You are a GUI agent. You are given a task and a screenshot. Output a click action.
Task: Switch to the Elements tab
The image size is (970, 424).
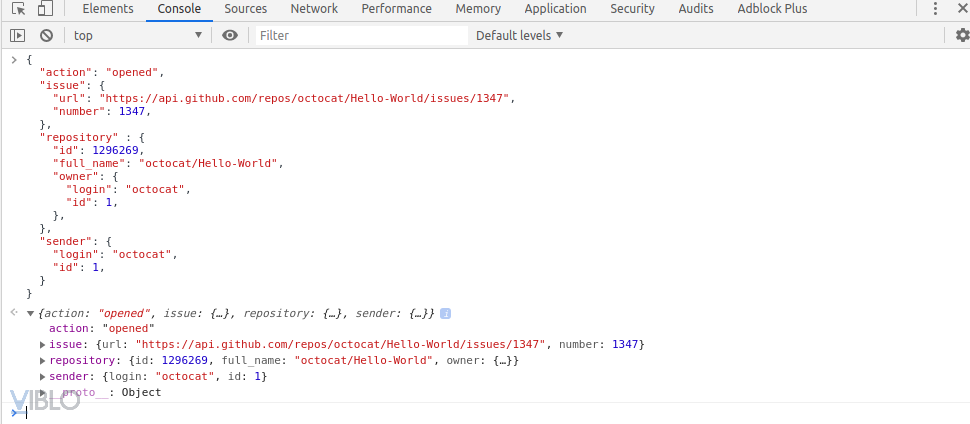point(108,9)
